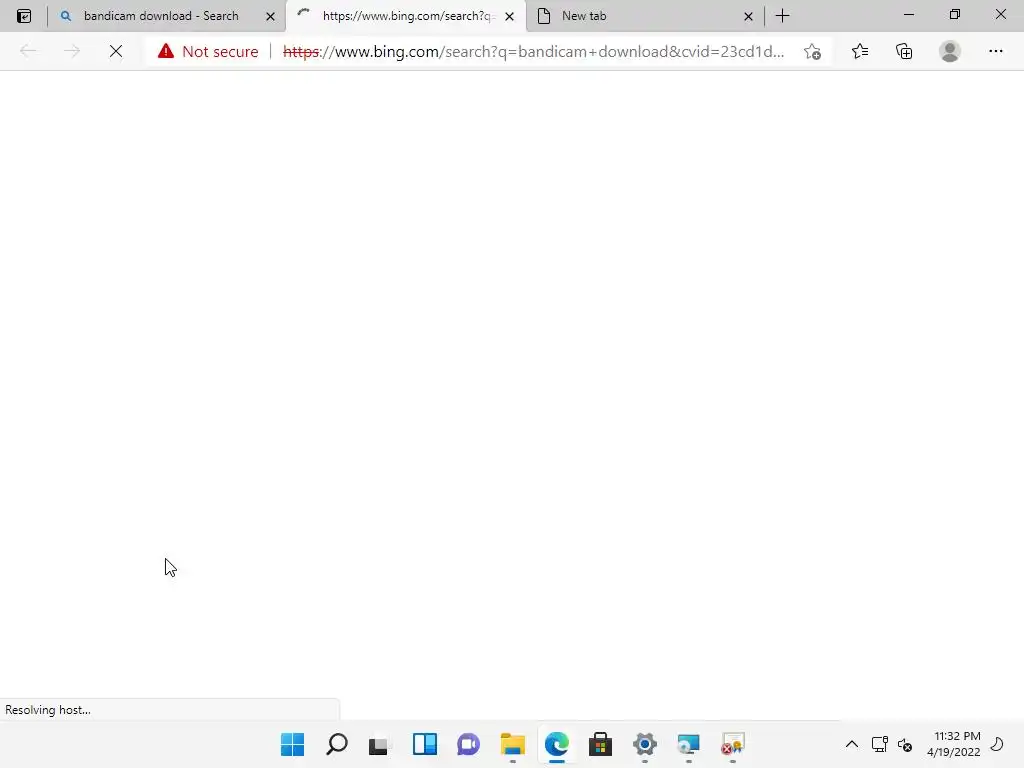This screenshot has height=768, width=1024.
Task: Show hidden system tray icons
Action: tap(852, 744)
